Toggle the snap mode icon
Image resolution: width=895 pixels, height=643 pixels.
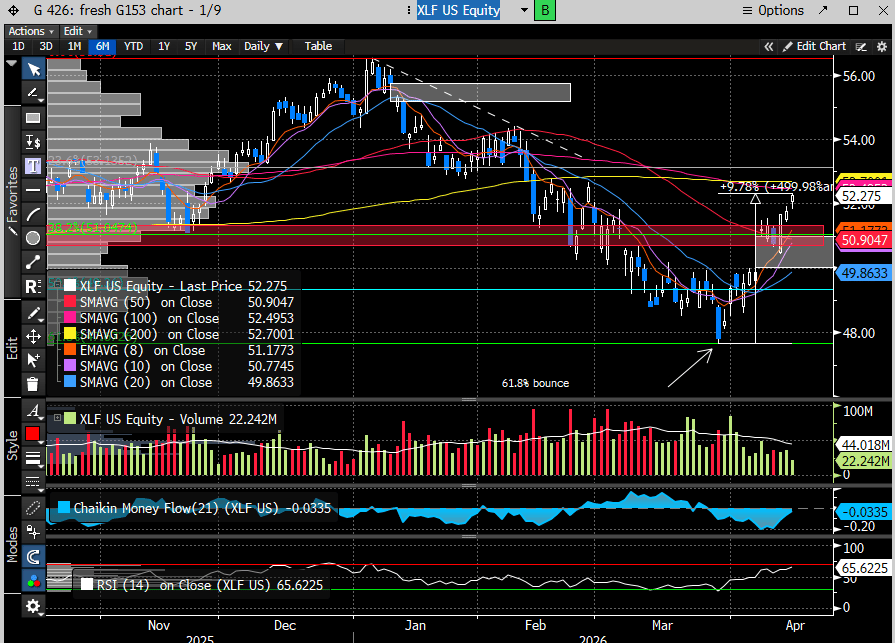[34, 532]
